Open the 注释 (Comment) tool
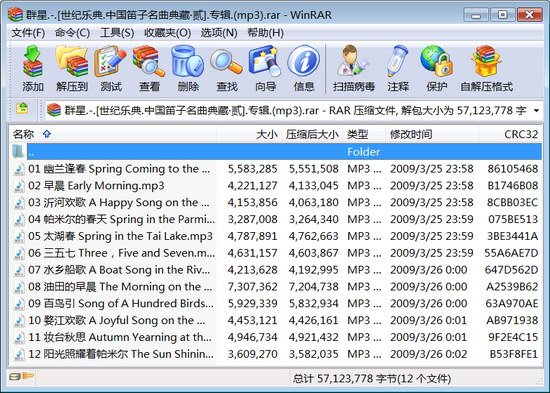Image resolution: width=550 pixels, height=393 pixels. (x=398, y=68)
